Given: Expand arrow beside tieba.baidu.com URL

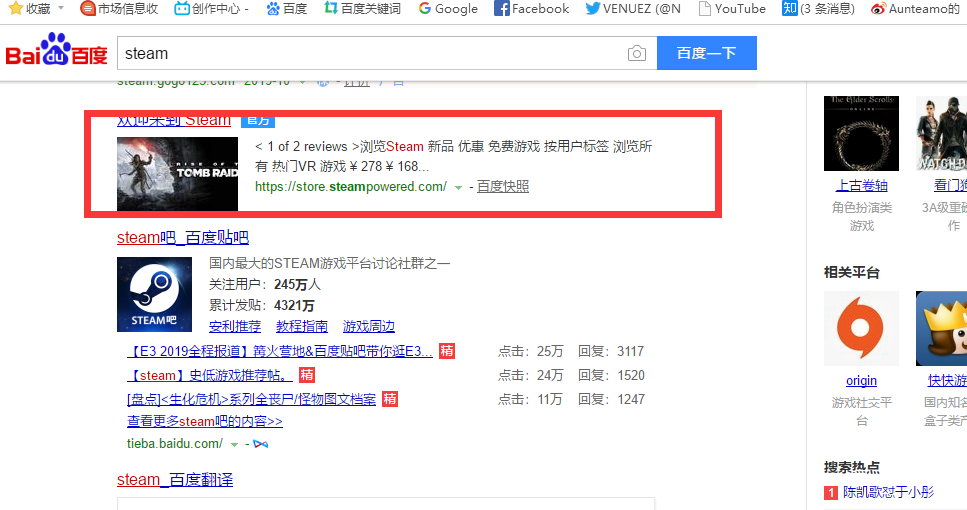Looking at the screenshot, I should [234, 445].
